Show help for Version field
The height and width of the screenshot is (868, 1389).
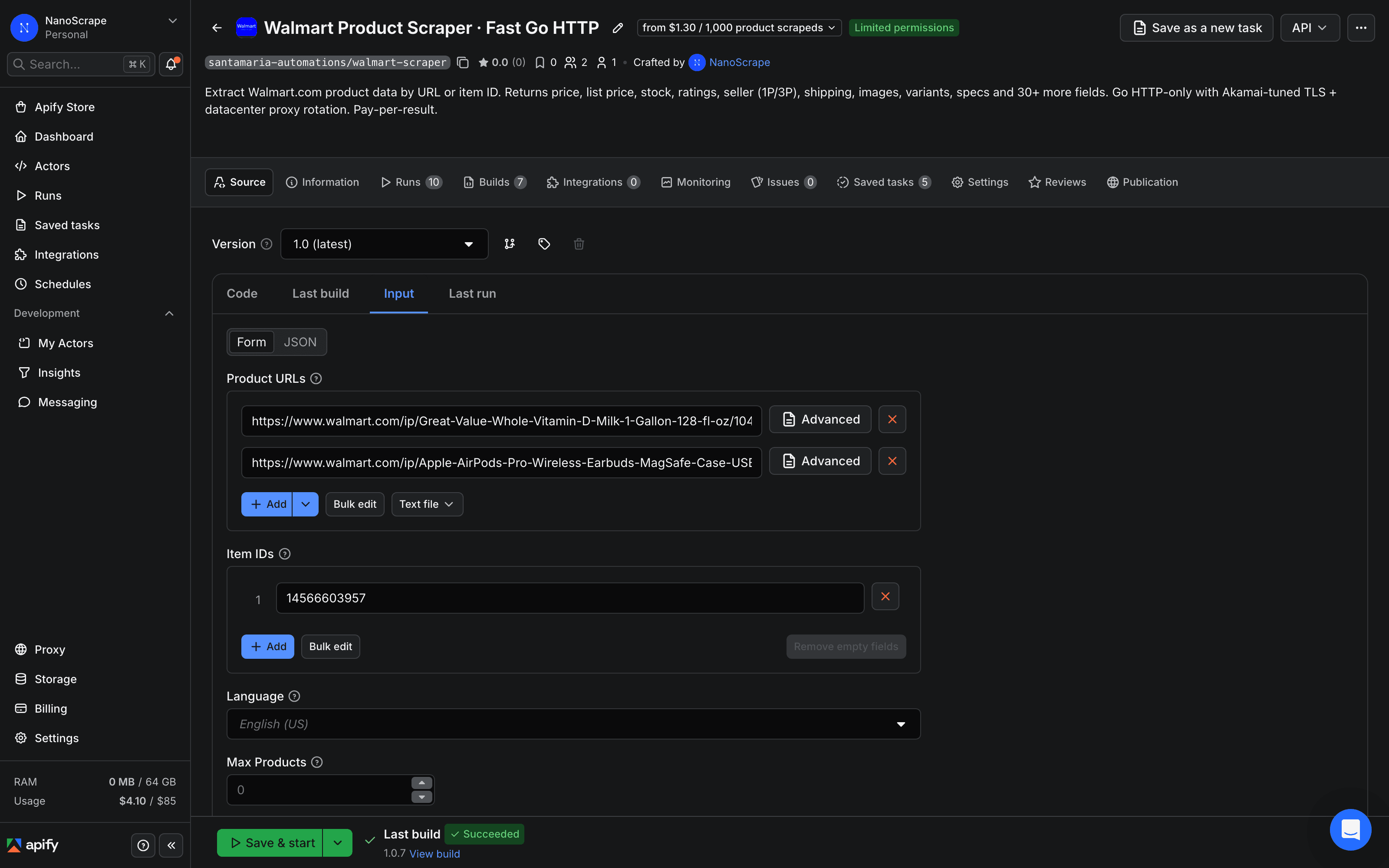tap(267, 244)
